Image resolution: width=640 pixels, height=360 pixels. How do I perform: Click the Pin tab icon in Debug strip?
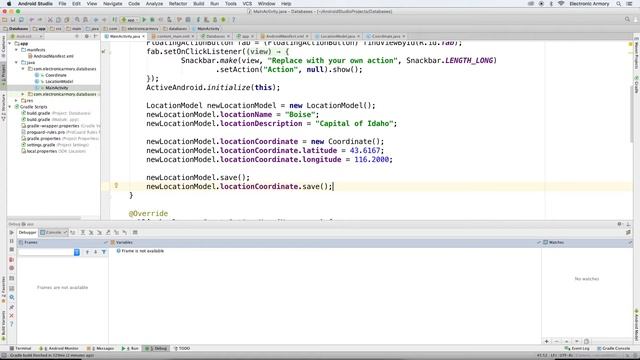pos(11,307)
